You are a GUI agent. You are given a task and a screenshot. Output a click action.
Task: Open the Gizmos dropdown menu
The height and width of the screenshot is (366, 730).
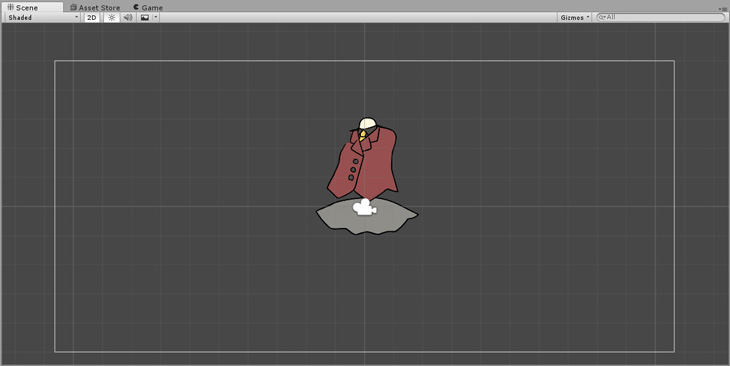[x=575, y=18]
